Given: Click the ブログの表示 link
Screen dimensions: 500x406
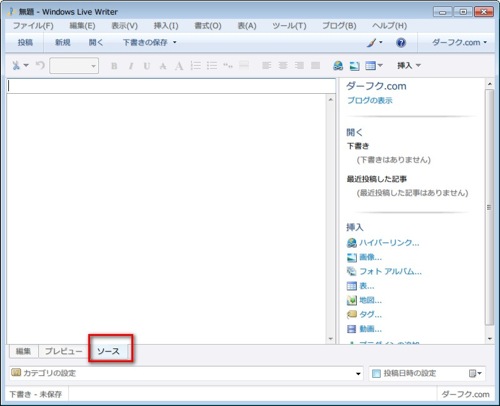Looking at the screenshot, I should (x=370, y=100).
